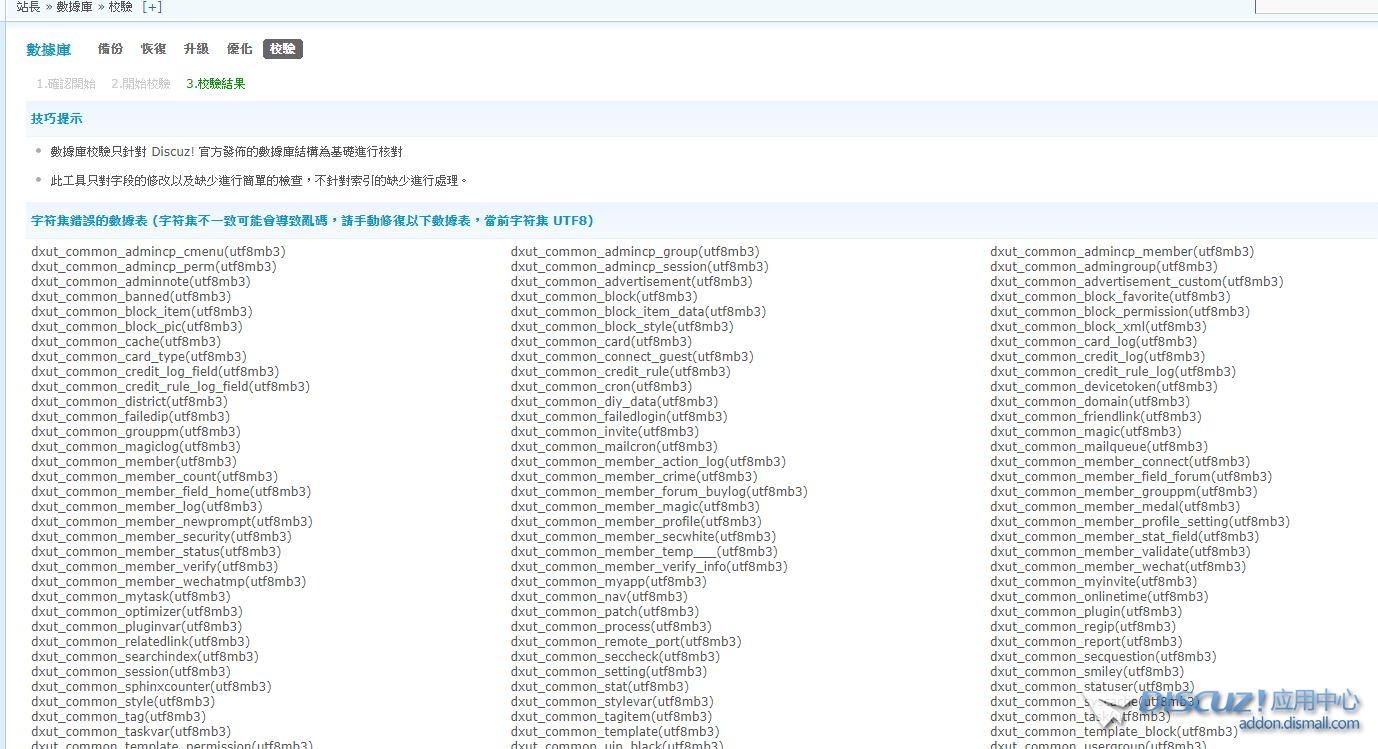Click the [+] link beside the breadcrumb
The height and width of the screenshot is (749, 1378).
152,7
